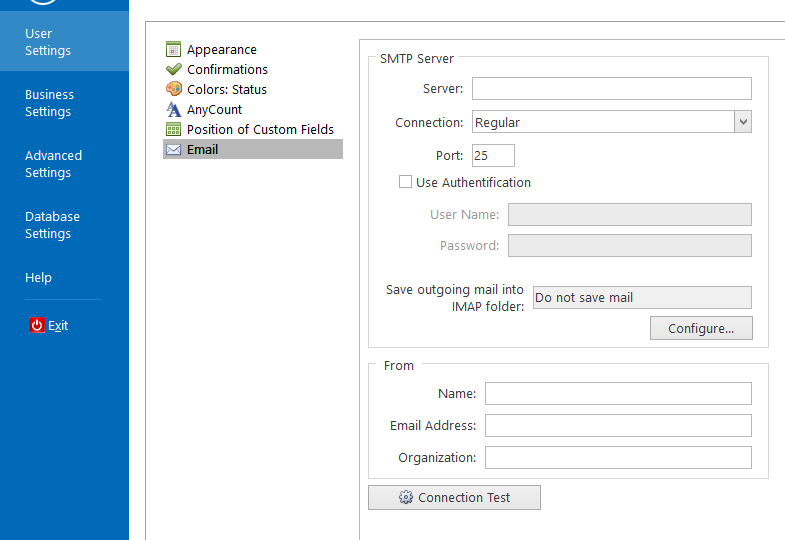Click the Colors: Status palette icon
785x540 pixels.
tap(173, 89)
